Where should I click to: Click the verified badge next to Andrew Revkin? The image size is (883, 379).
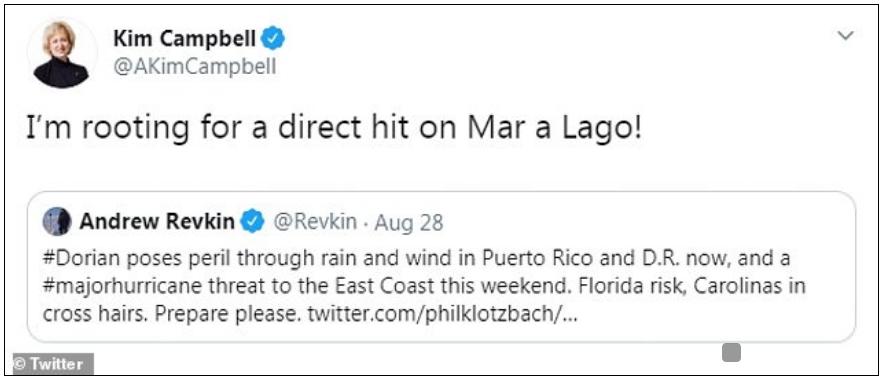252,222
